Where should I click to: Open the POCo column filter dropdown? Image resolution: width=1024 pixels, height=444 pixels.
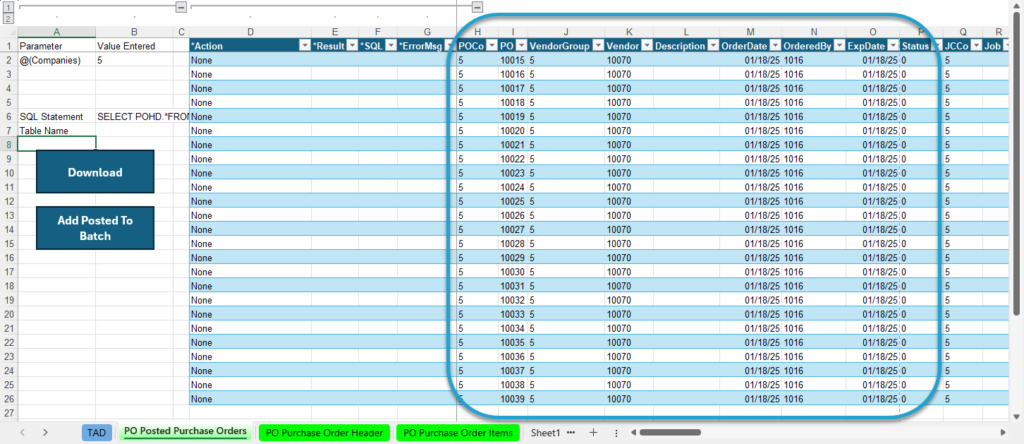tap(491, 46)
